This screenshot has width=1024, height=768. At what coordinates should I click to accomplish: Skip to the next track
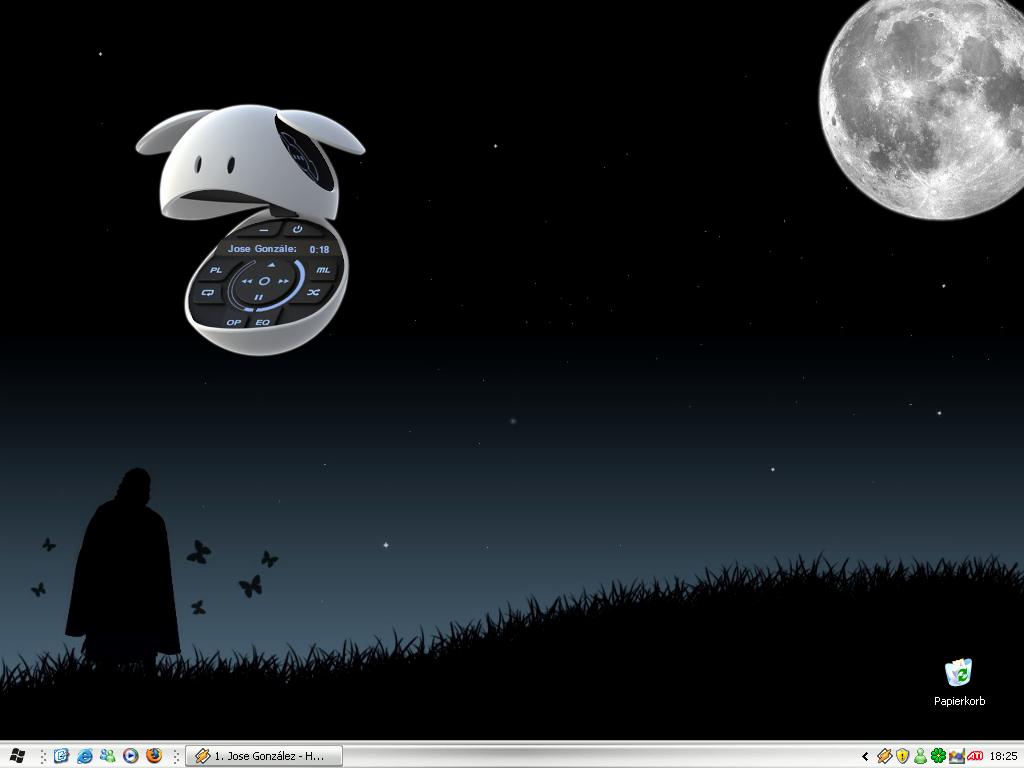coord(284,282)
